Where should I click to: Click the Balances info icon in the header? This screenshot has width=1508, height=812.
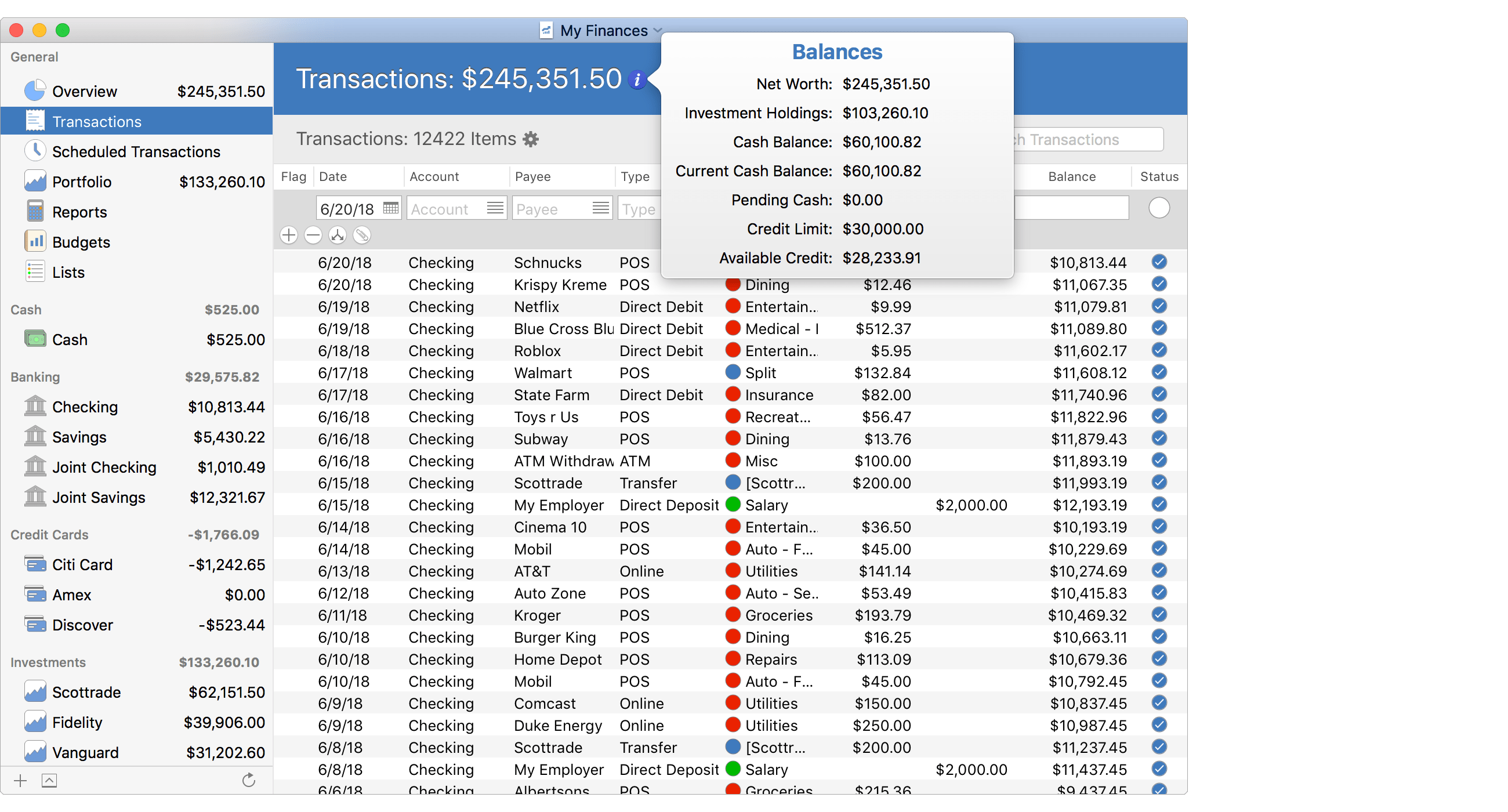(637, 79)
